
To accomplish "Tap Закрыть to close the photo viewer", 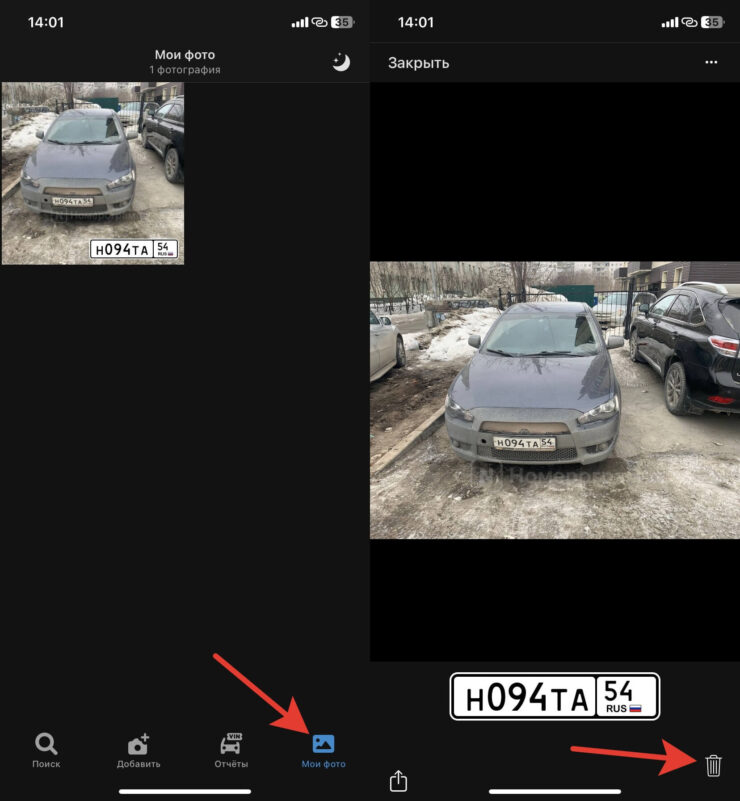I will click(x=418, y=63).
